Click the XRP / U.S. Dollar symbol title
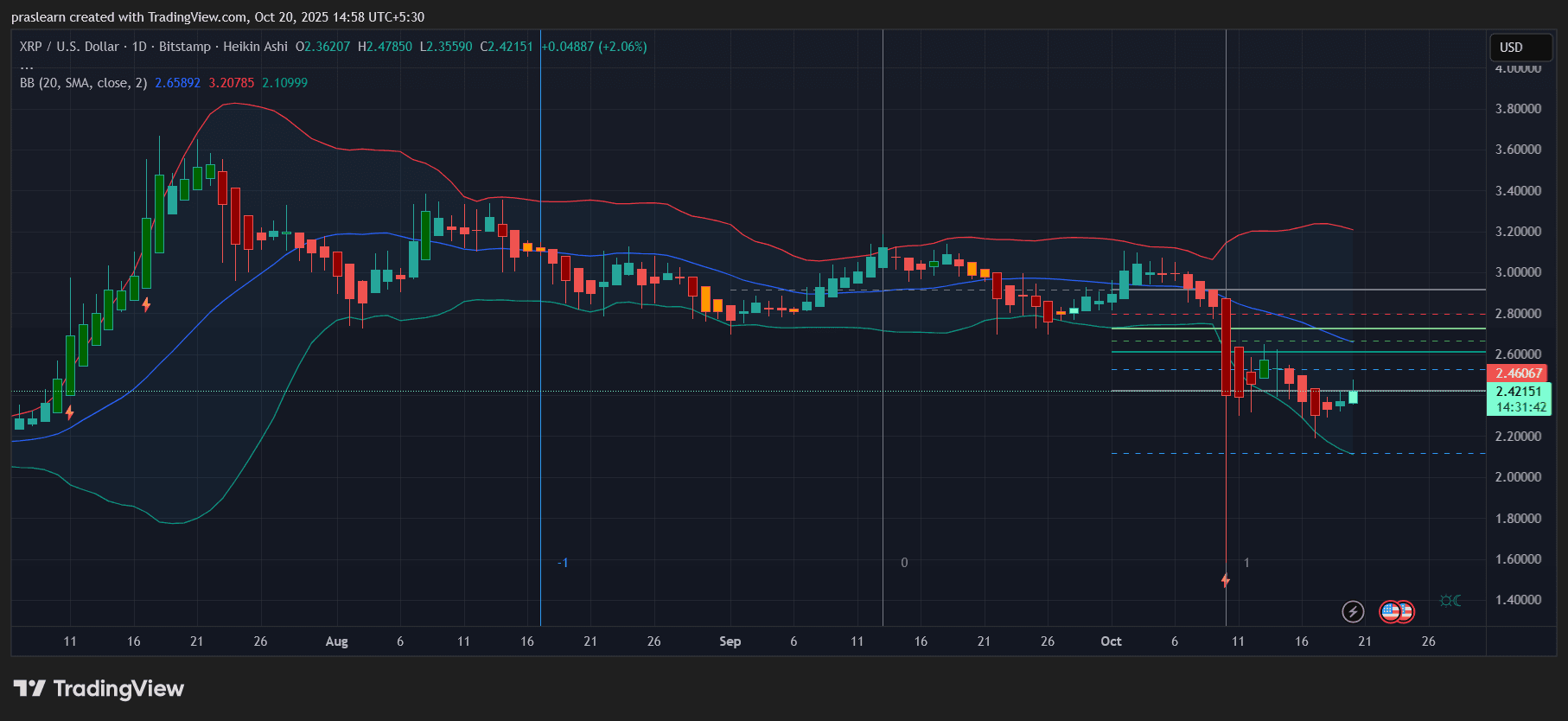Viewport: 1568px width, 721px height. click(69, 47)
